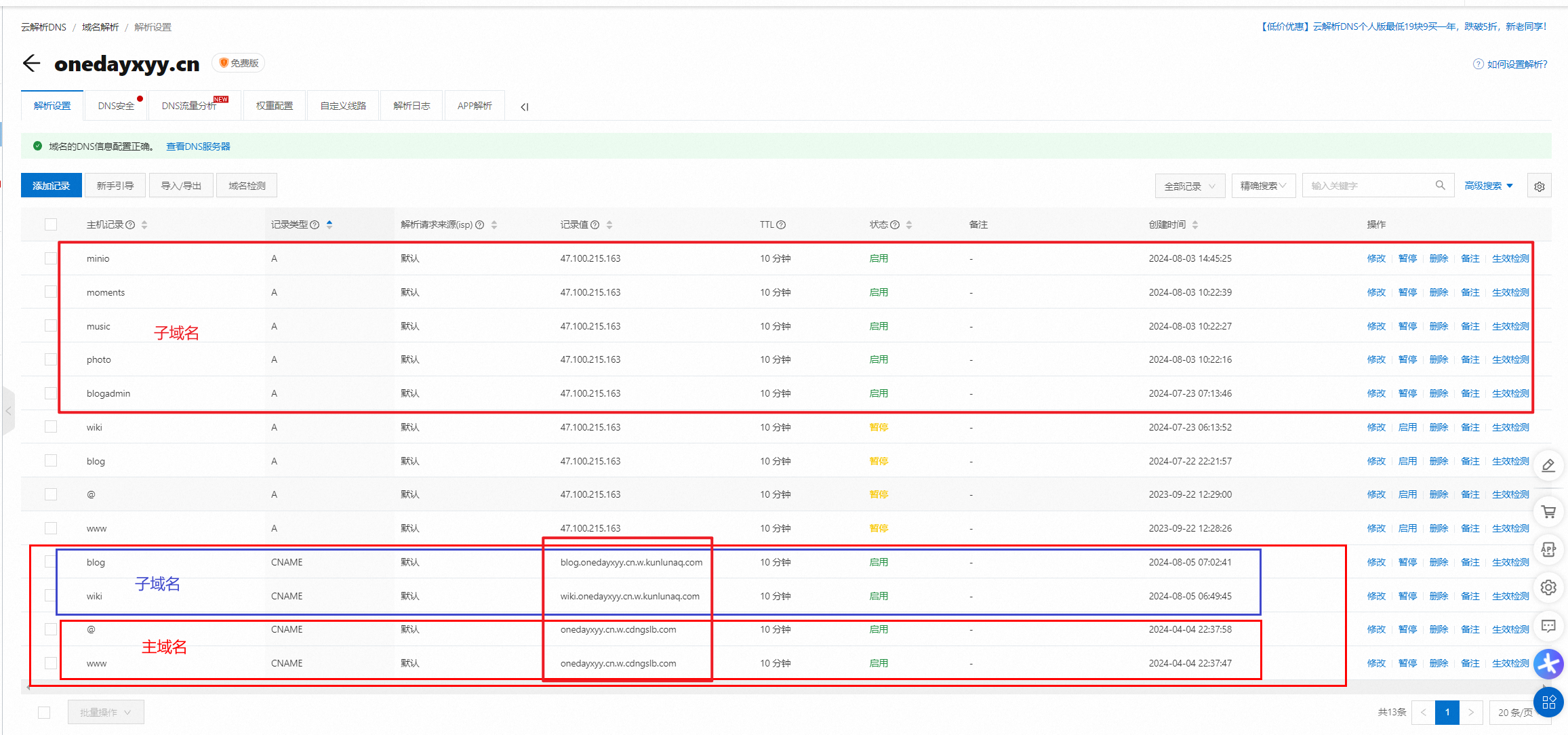Check the moments record checkbox
Image resolution: width=1568 pixels, height=735 pixels.
tap(51, 292)
